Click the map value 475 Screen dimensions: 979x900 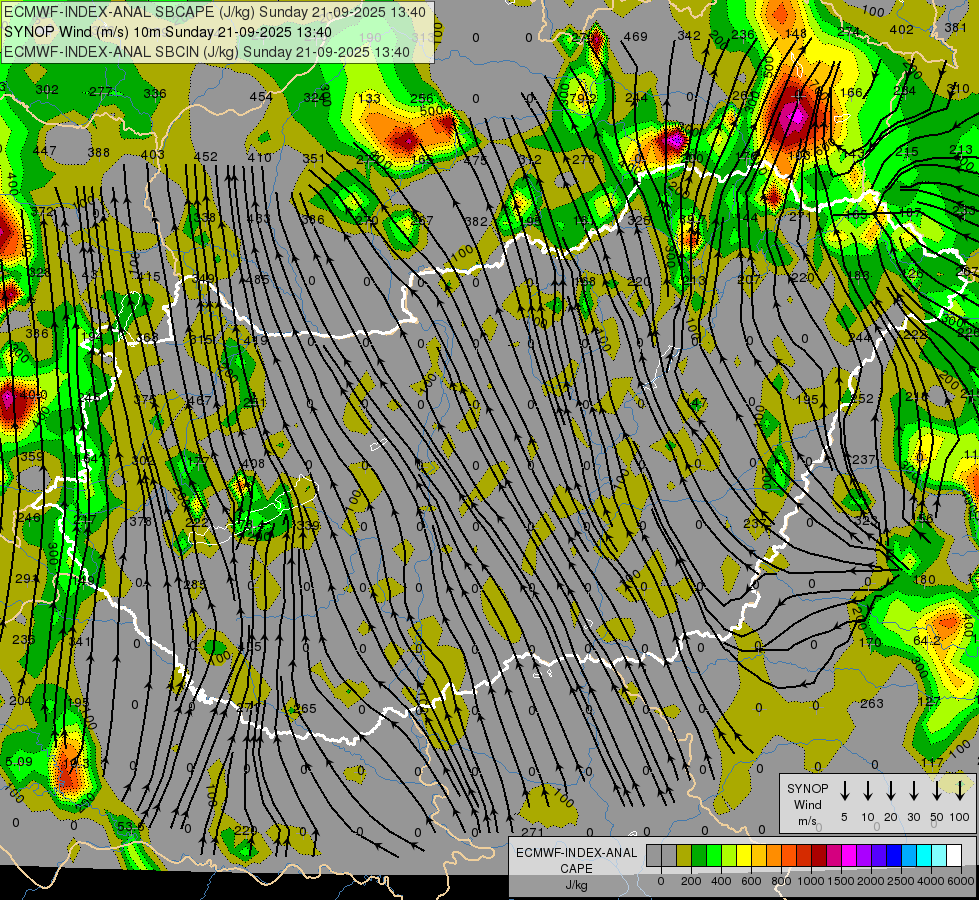476,161
